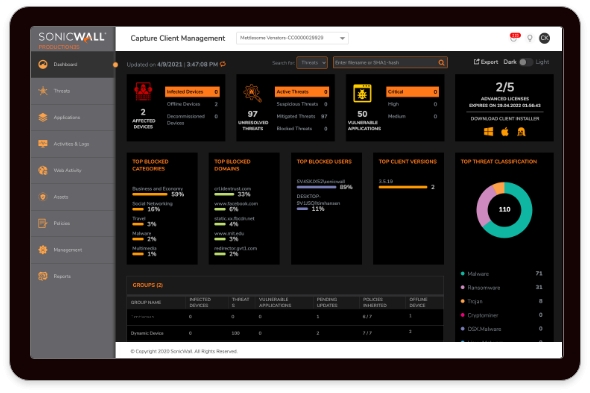Click the filename or SHA1 hash search field
The height and width of the screenshot is (393, 590).
(390, 62)
